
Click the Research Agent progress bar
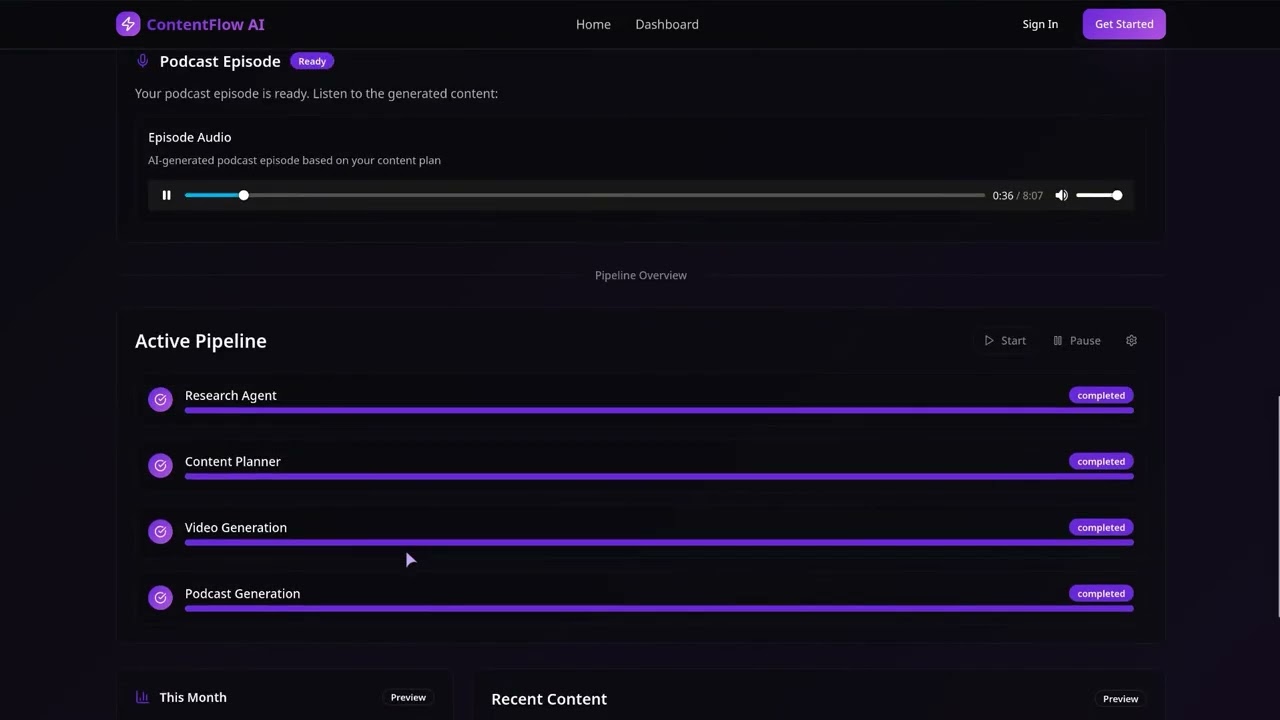click(x=659, y=410)
